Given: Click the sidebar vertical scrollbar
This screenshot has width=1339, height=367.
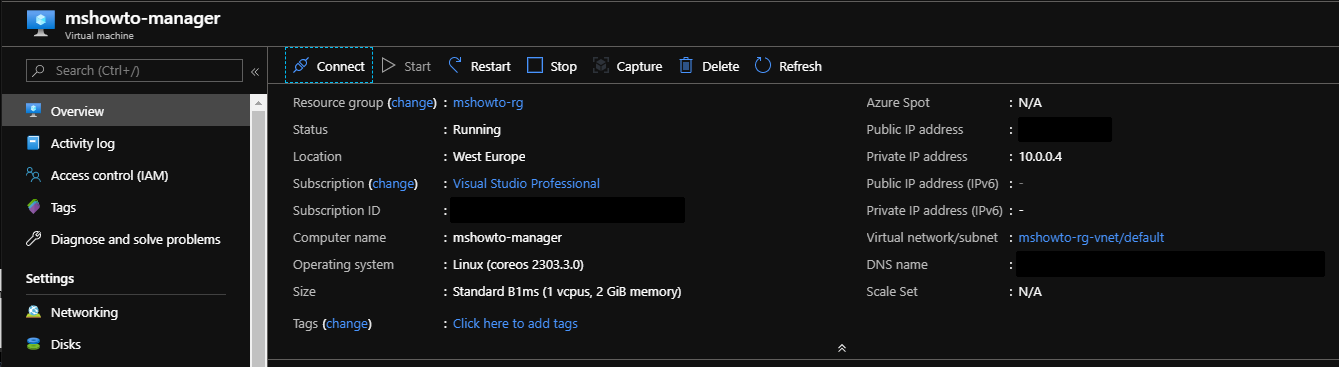Looking at the screenshot, I should (258, 230).
